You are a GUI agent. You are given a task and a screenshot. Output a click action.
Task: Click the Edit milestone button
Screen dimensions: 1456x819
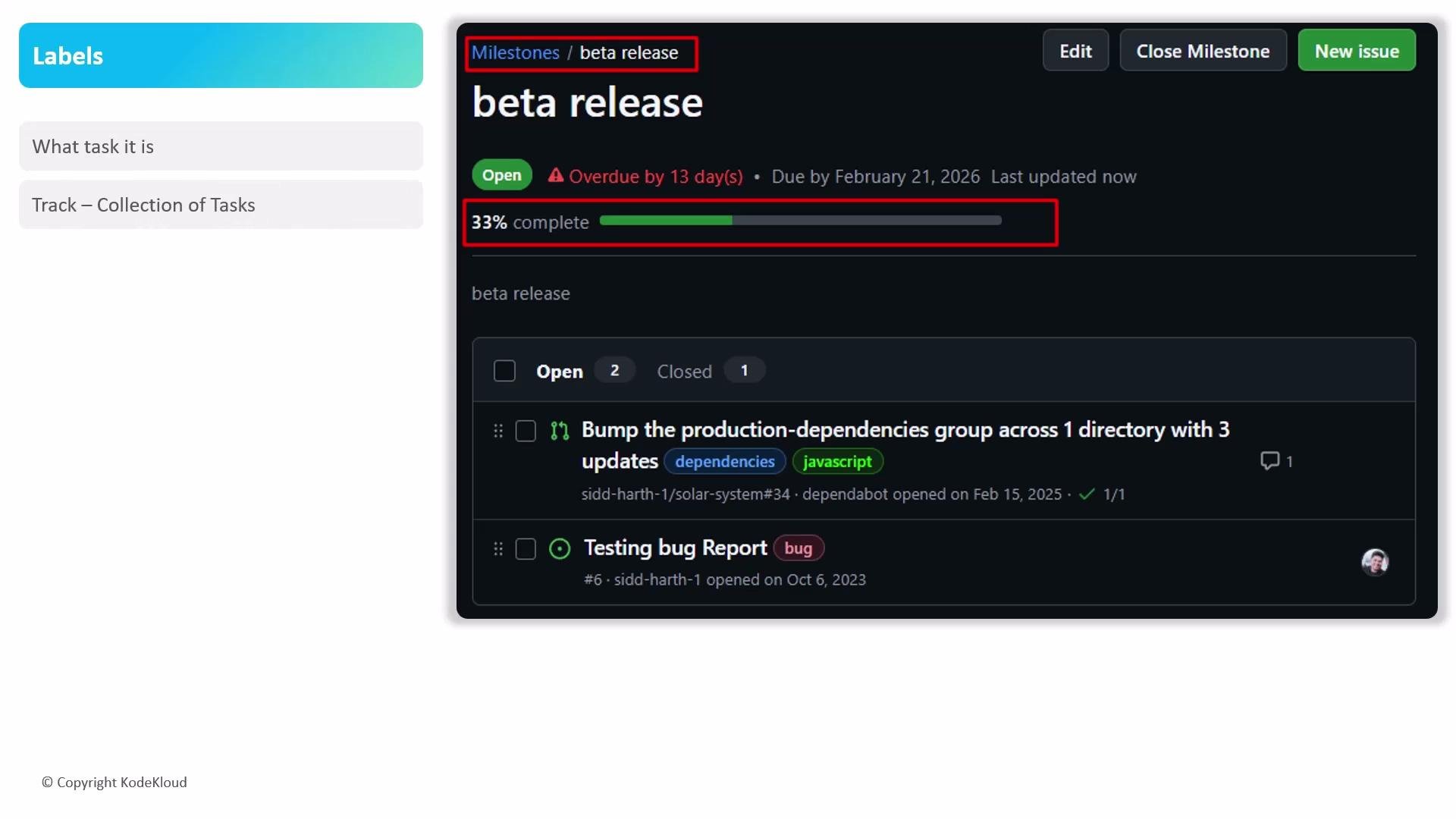pos(1075,51)
